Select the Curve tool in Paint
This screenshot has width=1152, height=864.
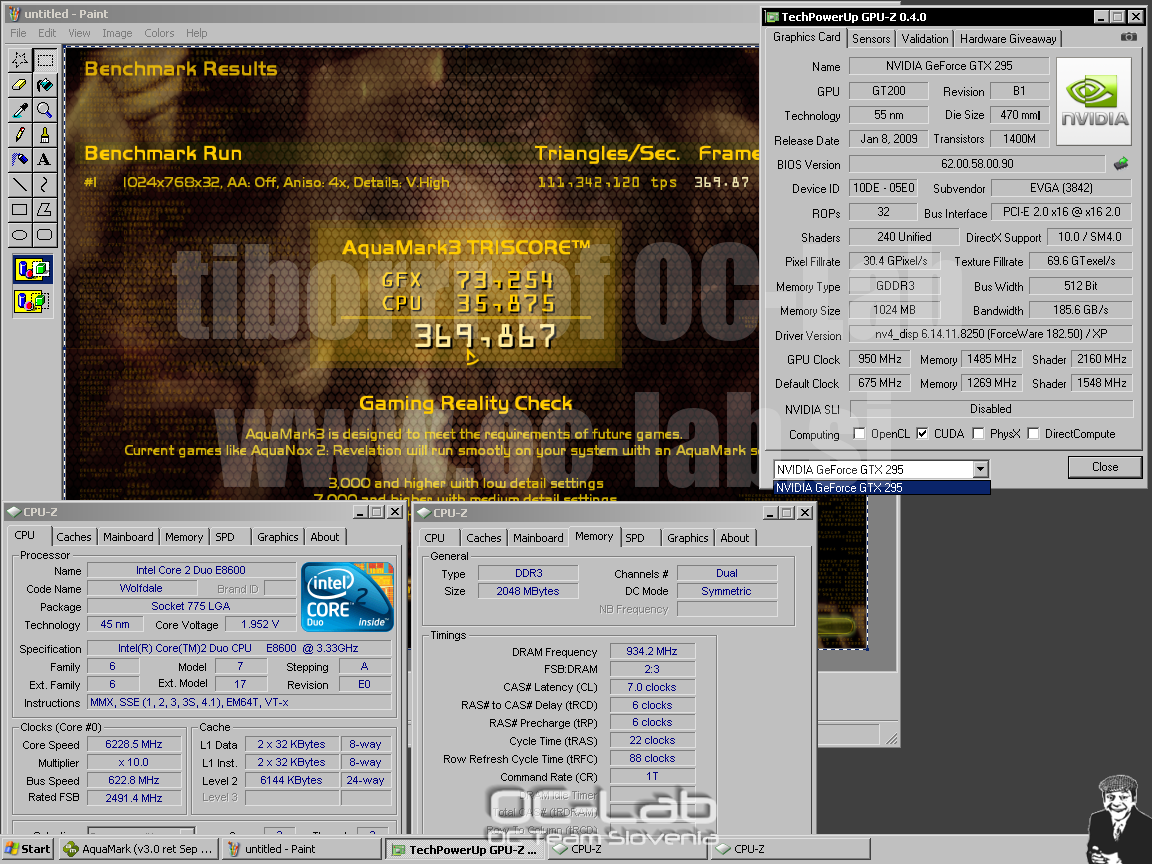point(45,185)
